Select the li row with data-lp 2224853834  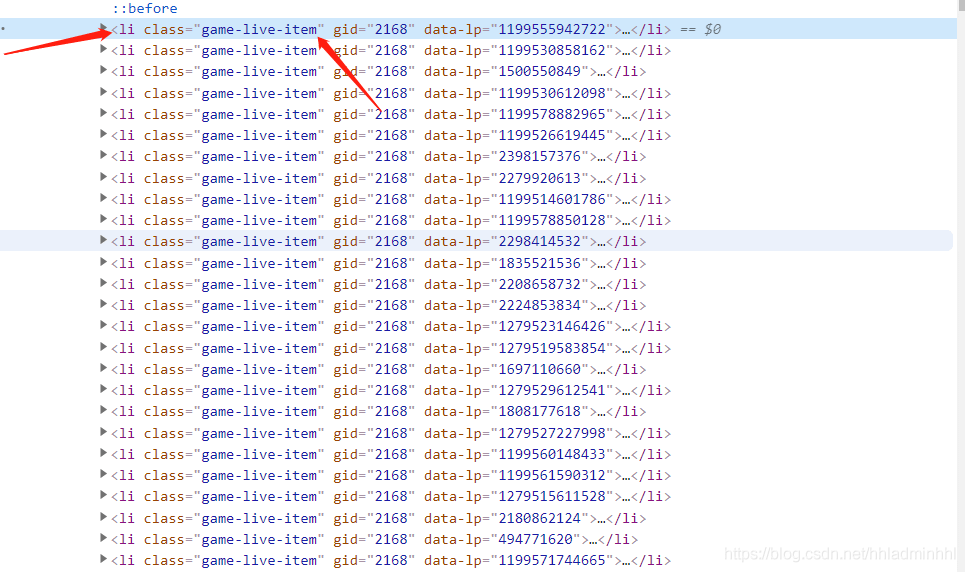pos(378,305)
